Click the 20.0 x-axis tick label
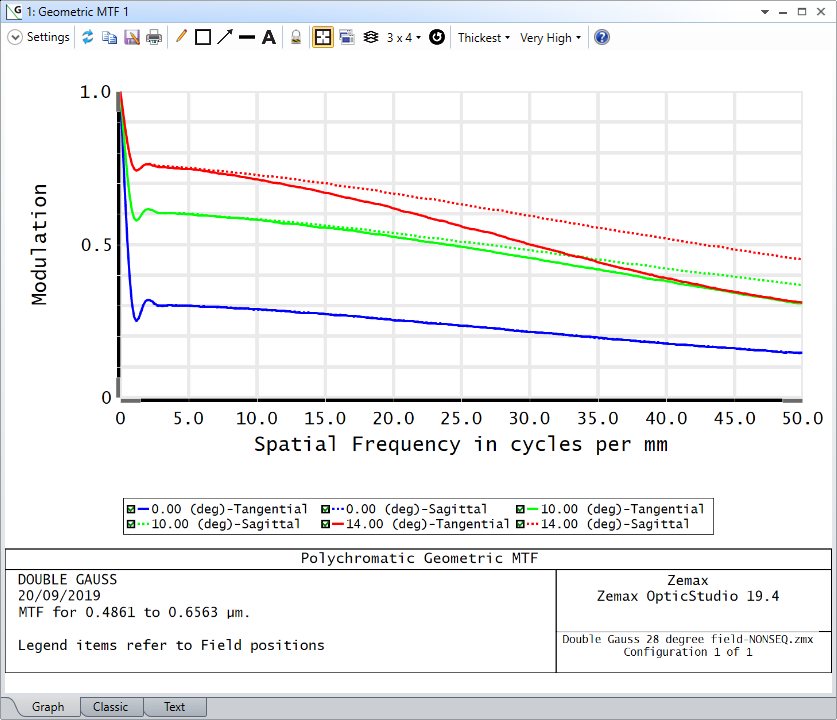 point(393,418)
